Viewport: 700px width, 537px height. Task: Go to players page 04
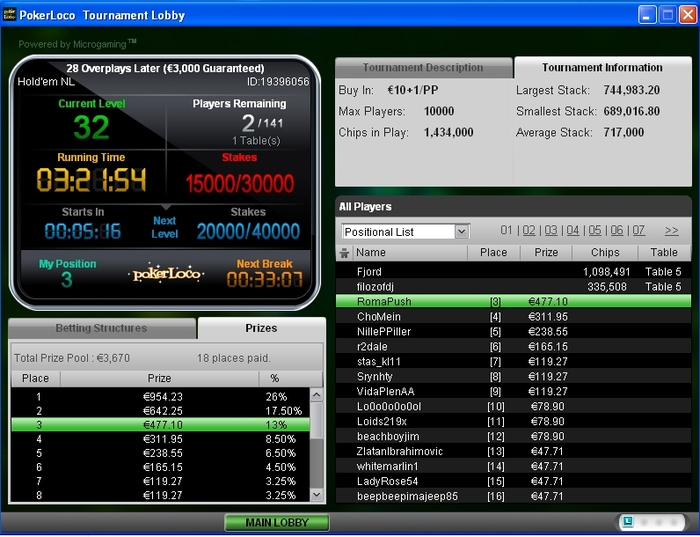(573, 230)
